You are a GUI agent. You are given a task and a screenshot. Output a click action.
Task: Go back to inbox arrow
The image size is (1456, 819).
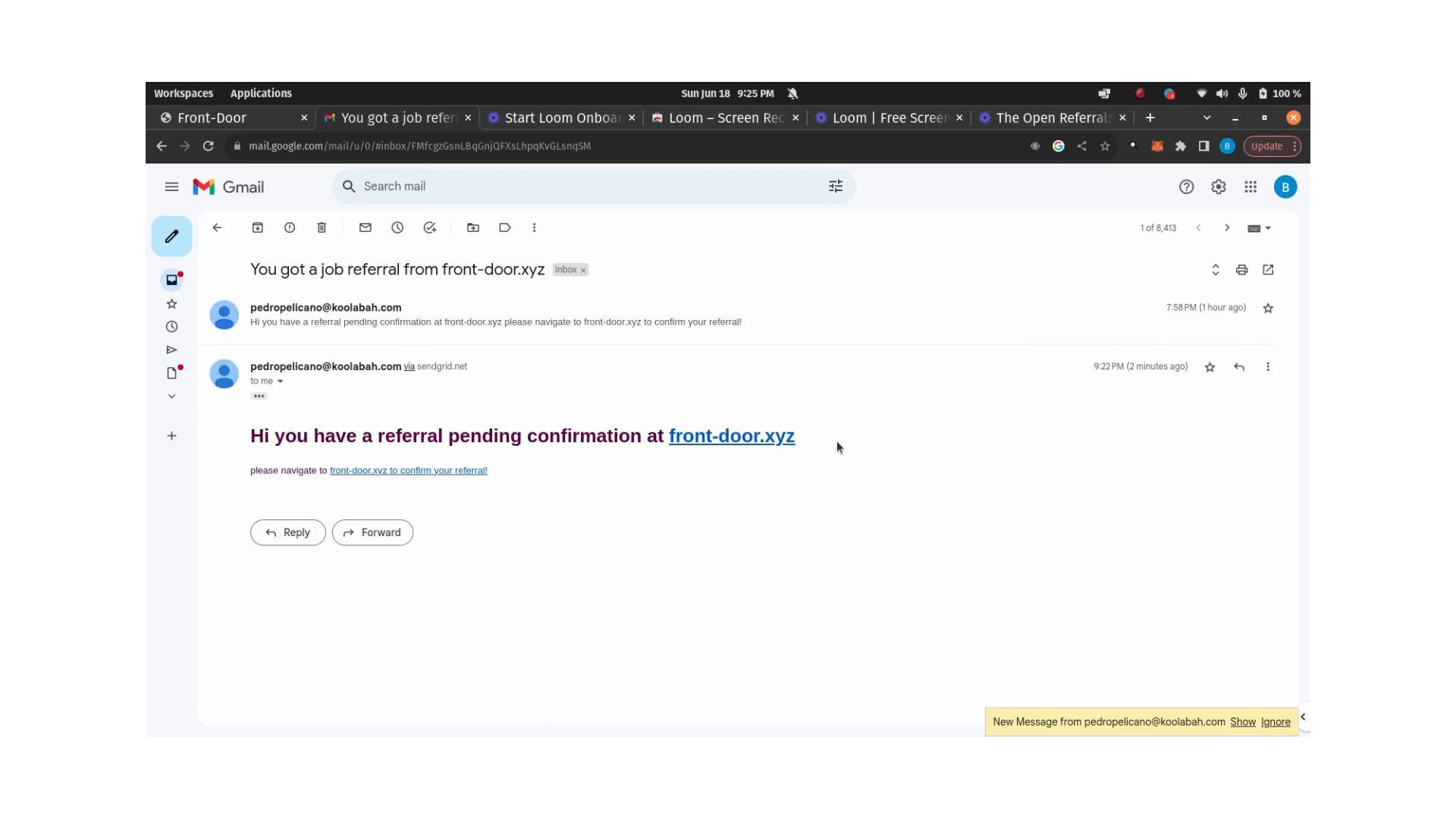[217, 227]
